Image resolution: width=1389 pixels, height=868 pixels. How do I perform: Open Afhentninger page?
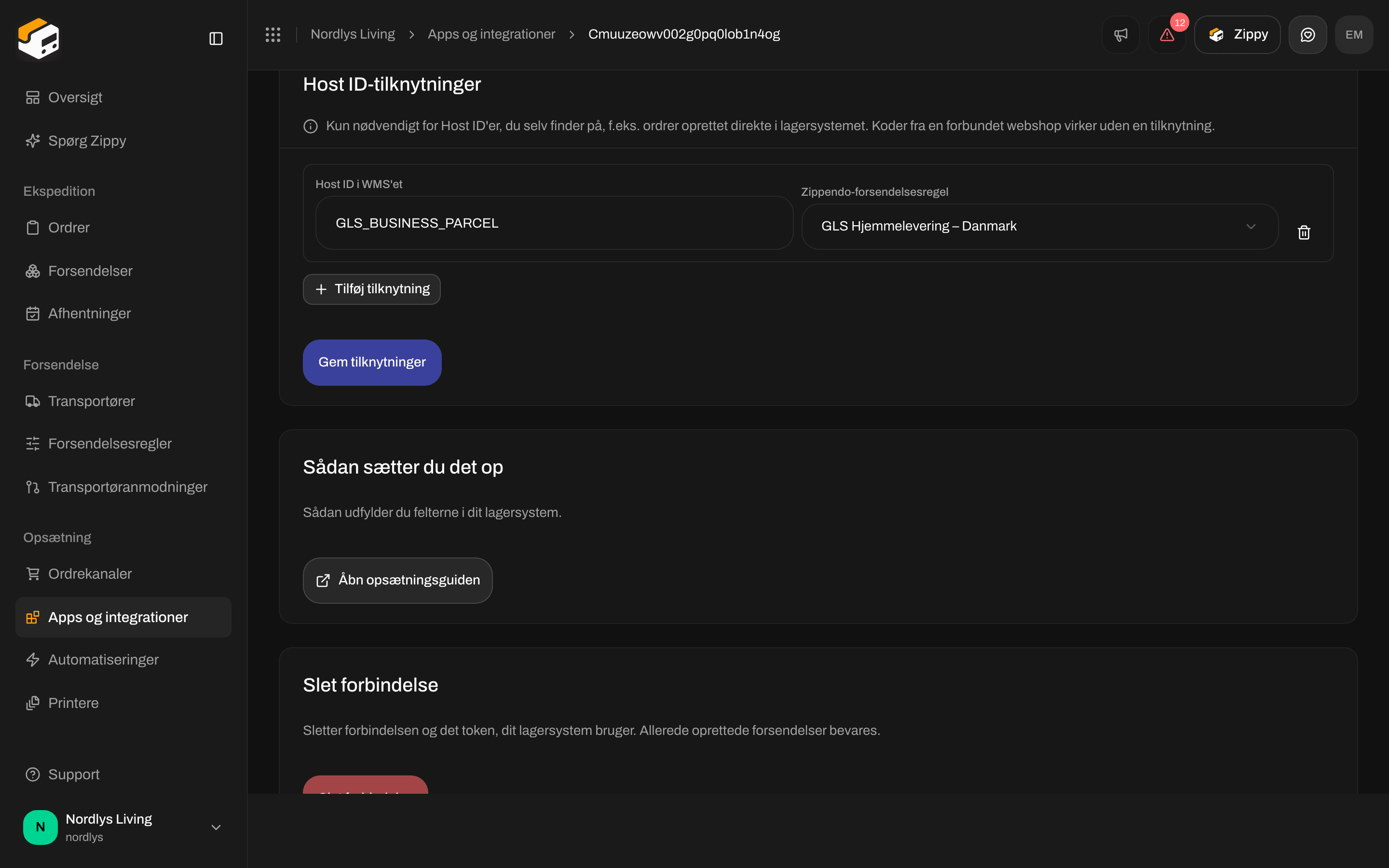click(x=123, y=313)
